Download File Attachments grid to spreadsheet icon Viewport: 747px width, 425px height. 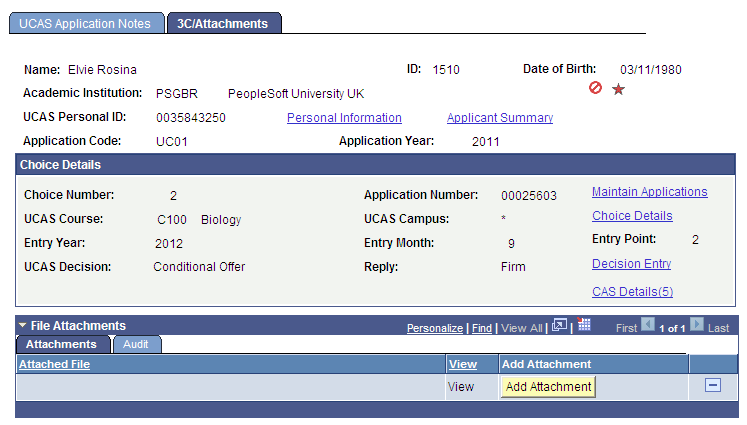click(x=584, y=324)
